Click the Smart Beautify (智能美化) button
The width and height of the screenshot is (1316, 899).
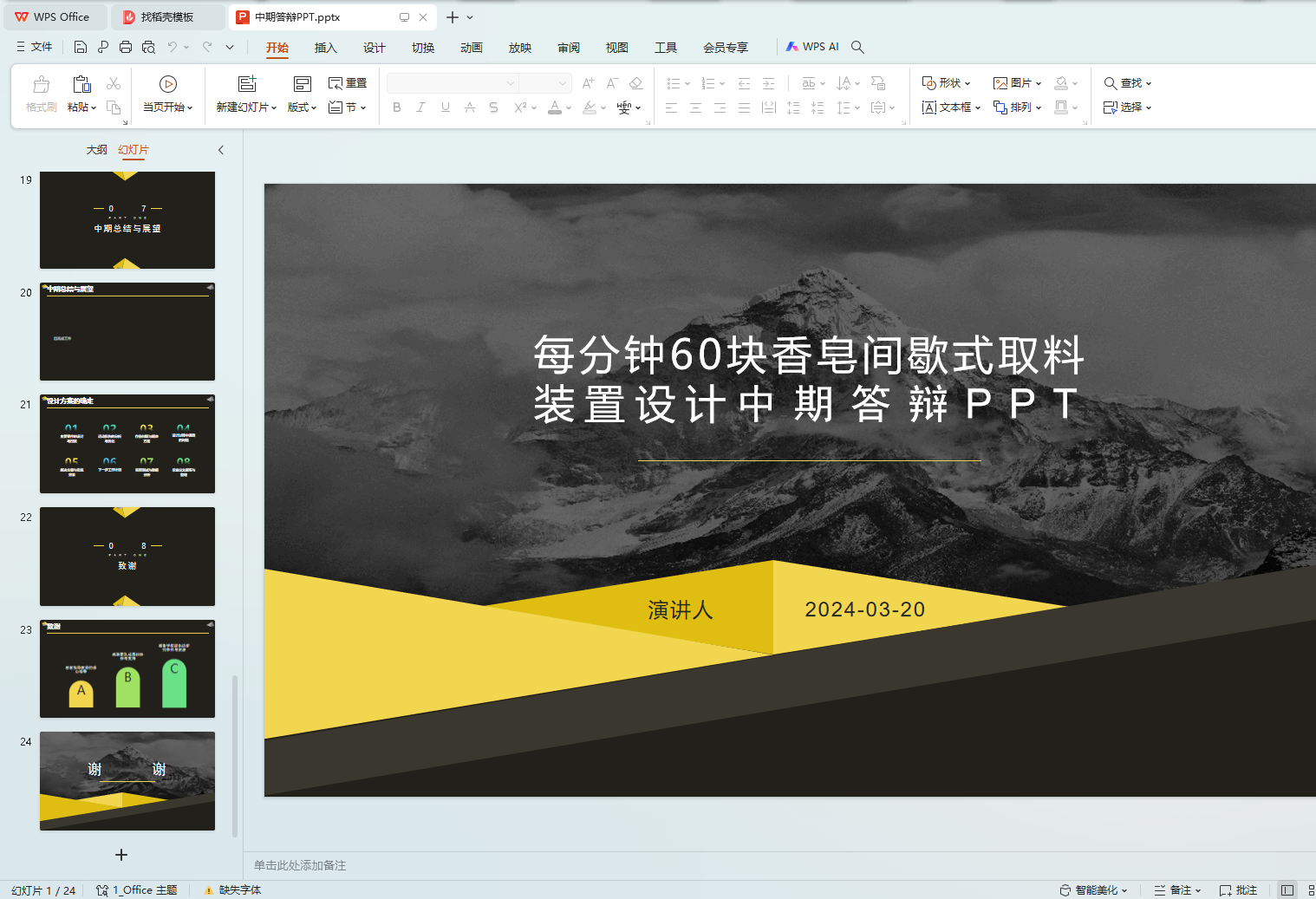[x=1093, y=890]
